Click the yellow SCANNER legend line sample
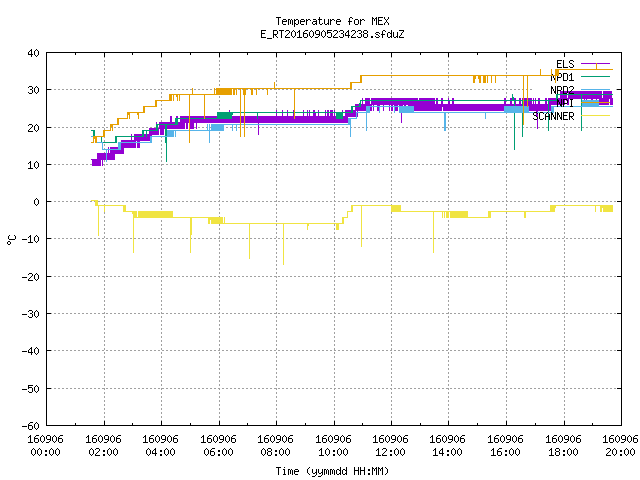Viewport: 640px width, 480px height. pos(596,116)
